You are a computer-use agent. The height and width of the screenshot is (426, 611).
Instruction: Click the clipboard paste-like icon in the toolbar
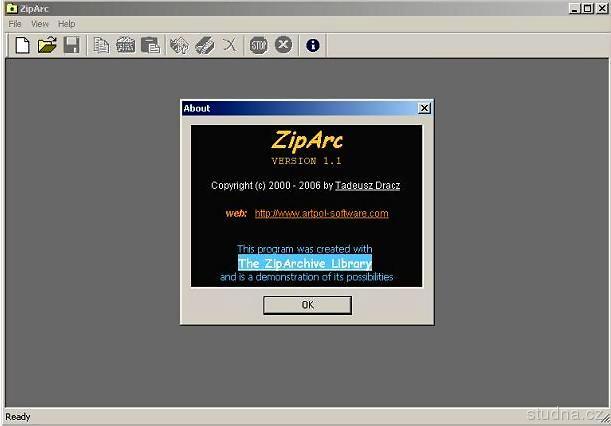coord(150,45)
